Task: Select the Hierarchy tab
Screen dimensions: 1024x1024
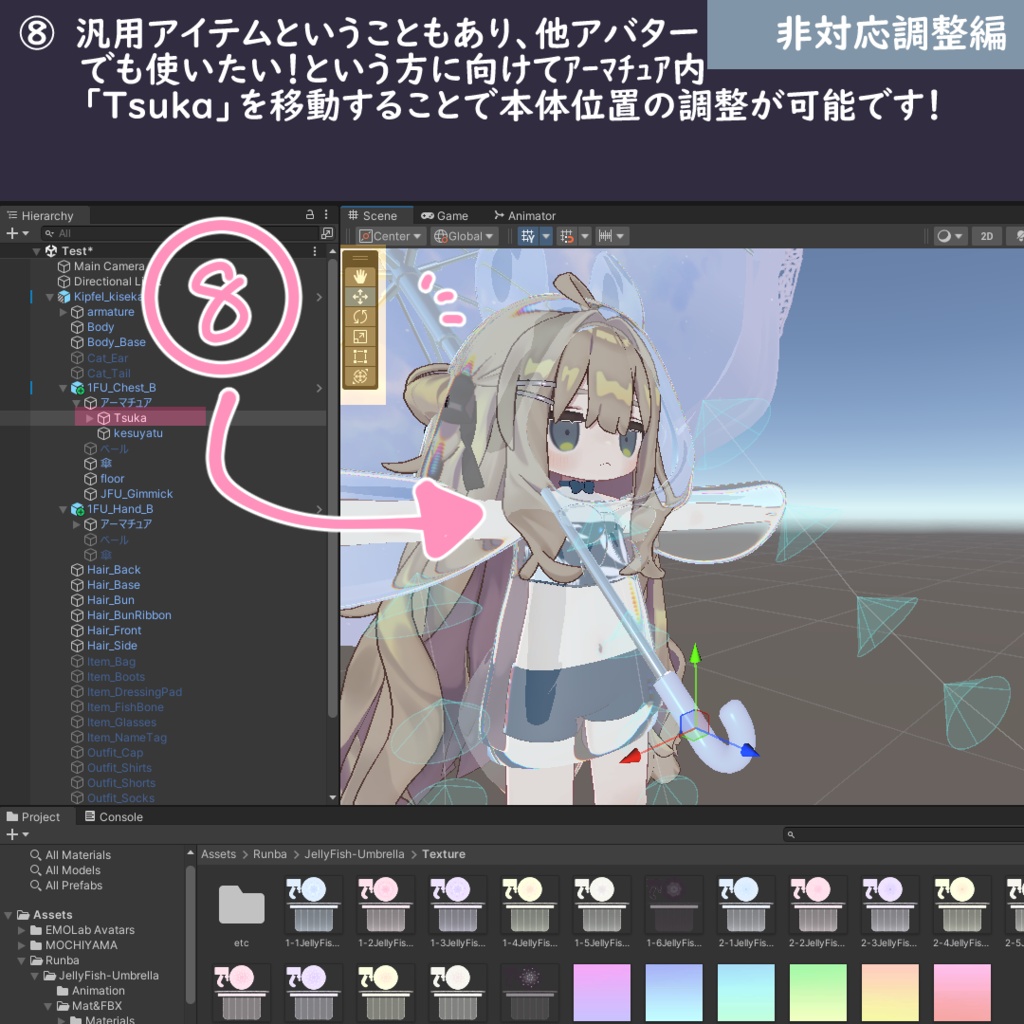Action: click(x=40, y=216)
